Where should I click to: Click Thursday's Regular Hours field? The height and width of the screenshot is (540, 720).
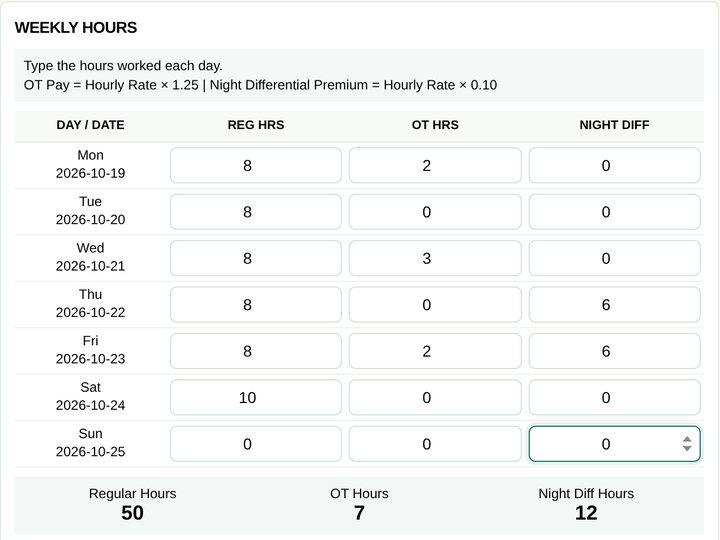point(256,304)
